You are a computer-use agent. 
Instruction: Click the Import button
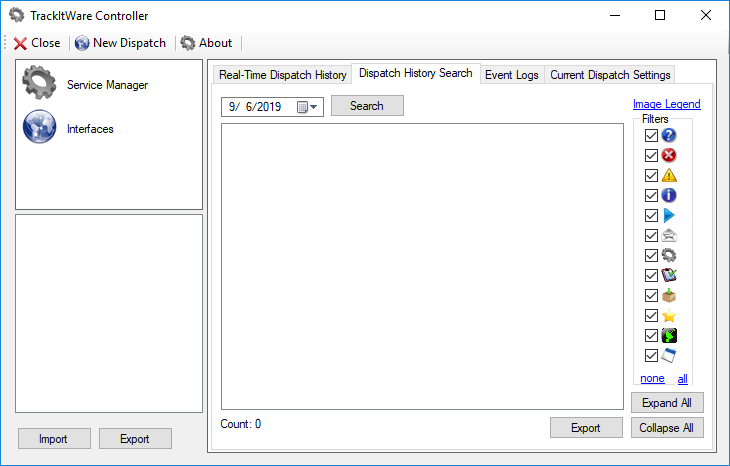(54, 439)
